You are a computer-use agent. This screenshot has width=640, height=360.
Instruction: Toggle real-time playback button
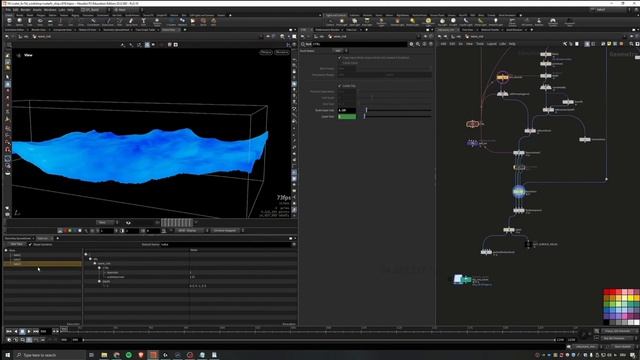(x=9, y=340)
